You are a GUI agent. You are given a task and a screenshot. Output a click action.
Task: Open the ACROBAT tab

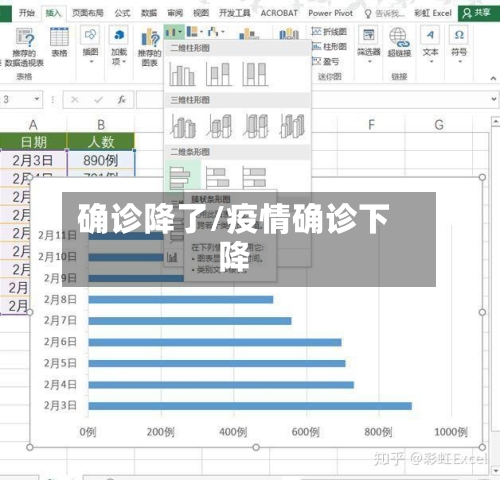279,13
